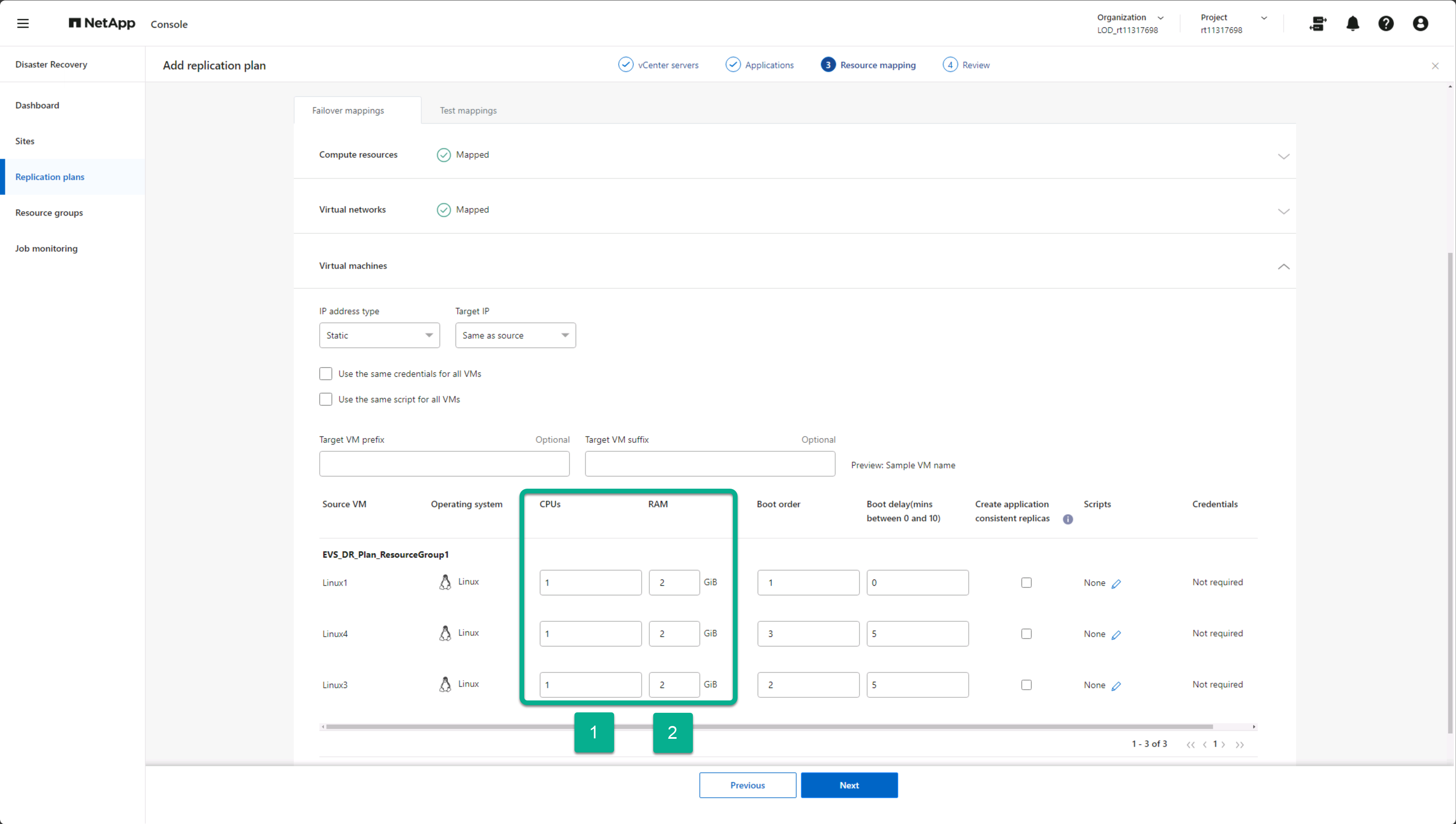
Task: Expand the Compute resources section
Action: point(1283,156)
